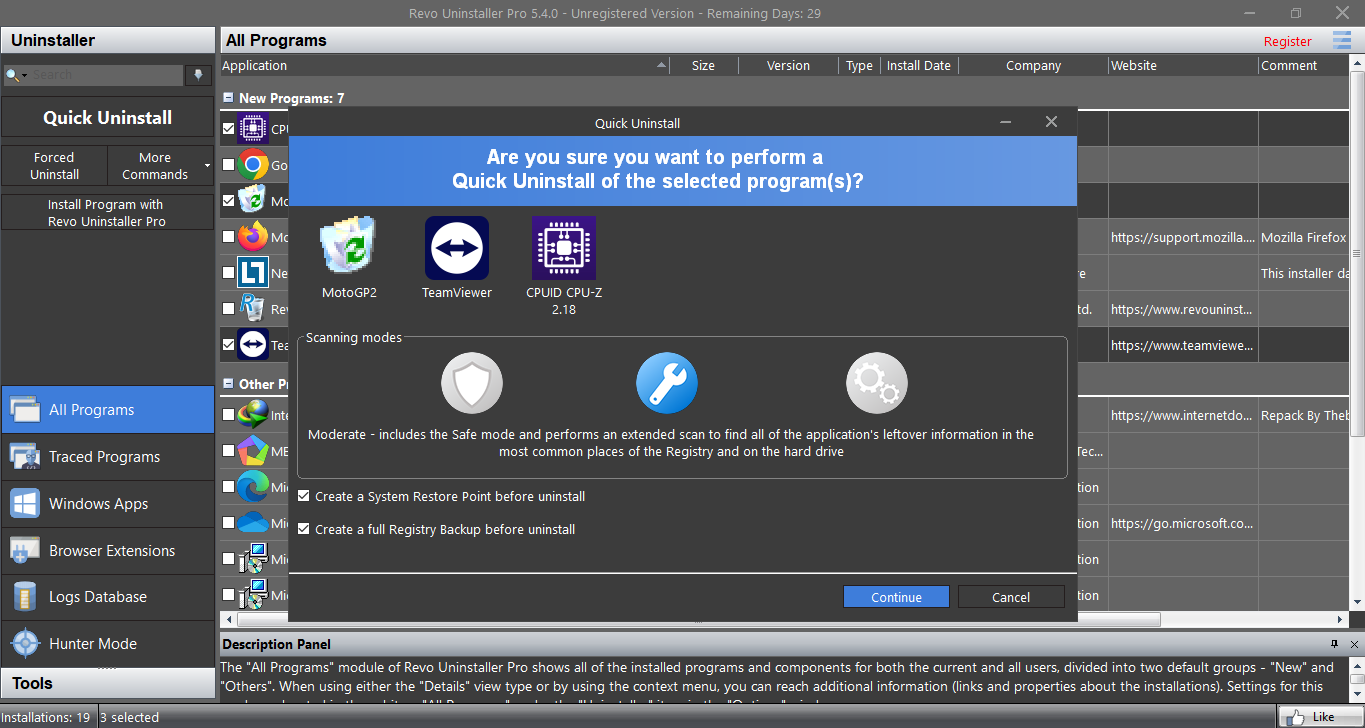
Task: Open the More Commands dropdown
Action: point(160,166)
